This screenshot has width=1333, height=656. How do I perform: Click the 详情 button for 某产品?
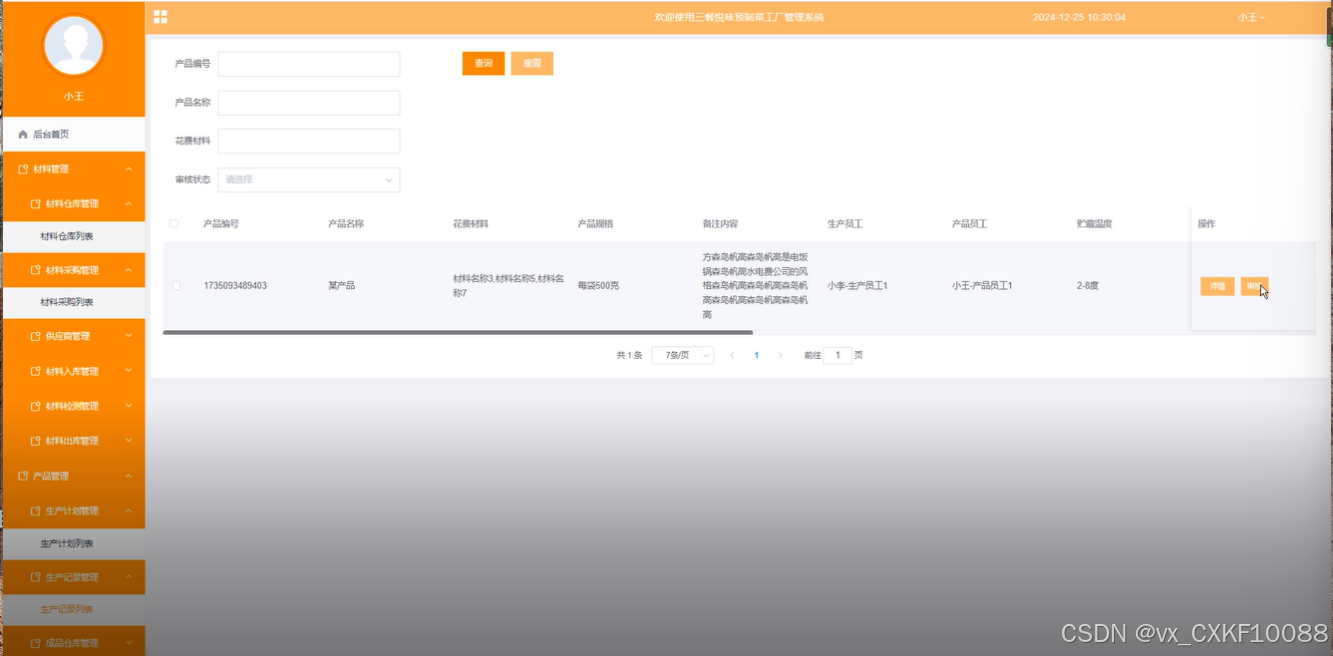click(x=1217, y=286)
